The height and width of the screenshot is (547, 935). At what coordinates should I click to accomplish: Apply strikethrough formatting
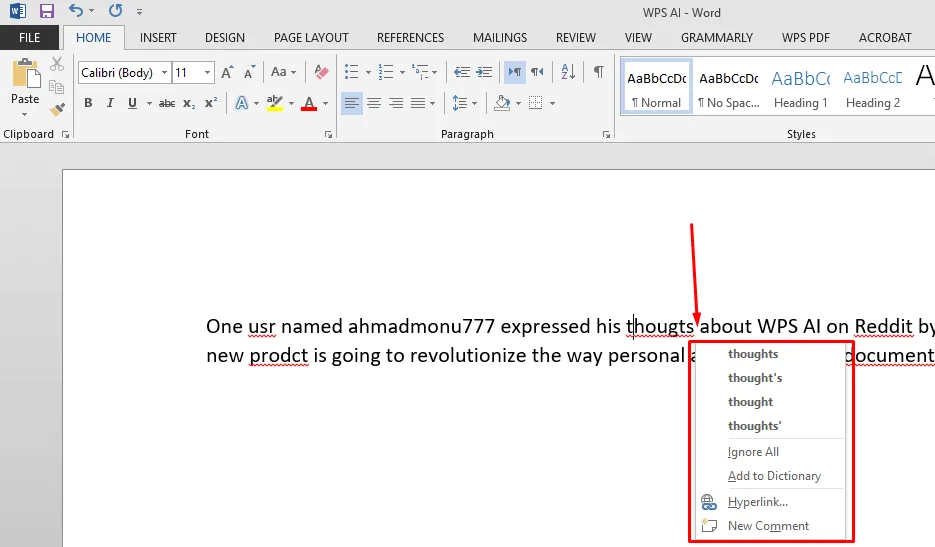coord(167,103)
